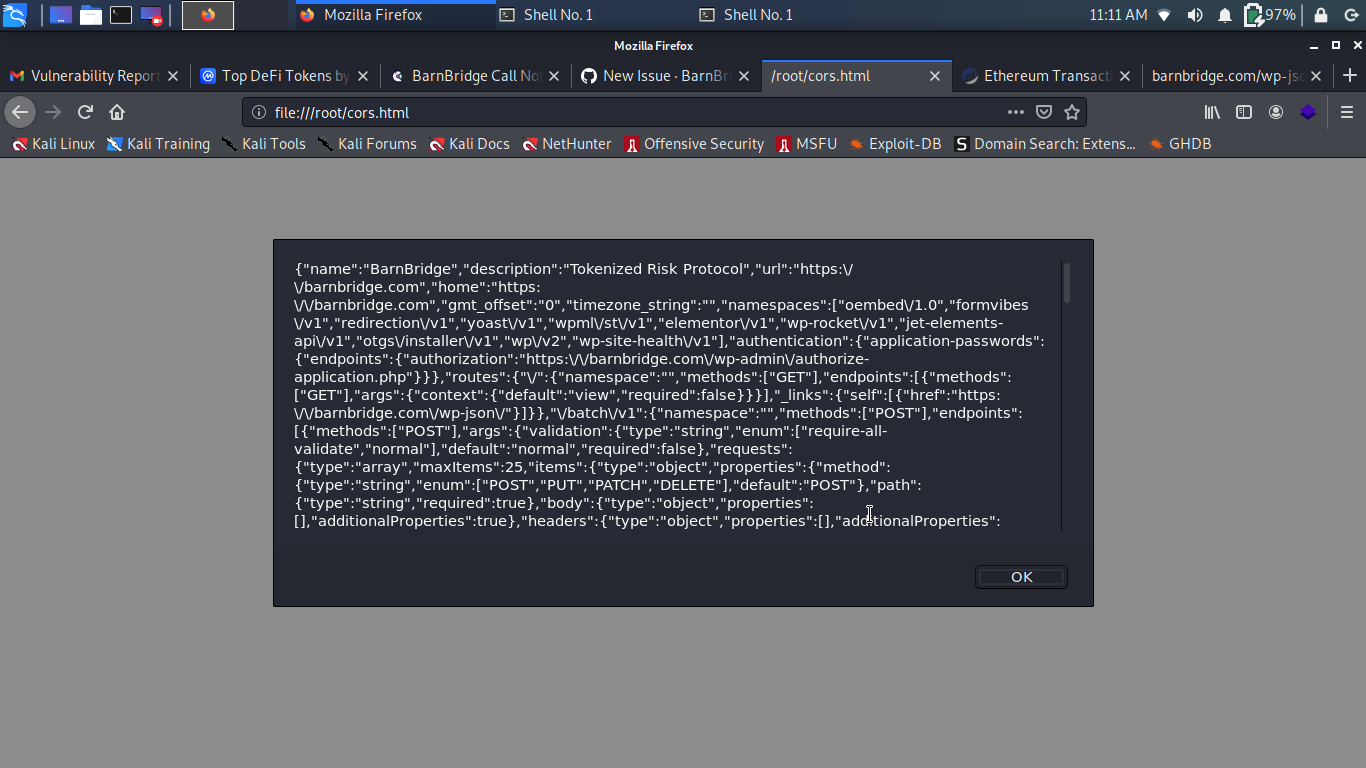Close the Vulnerability Report tab
This screenshot has width=1366, height=768.
tap(173, 76)
